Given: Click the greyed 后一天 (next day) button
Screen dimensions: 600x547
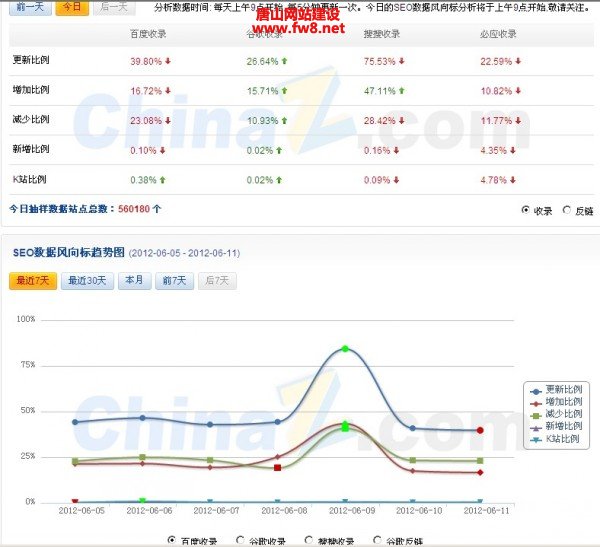Looking at the screenshot, I should (x=114, y=8).
